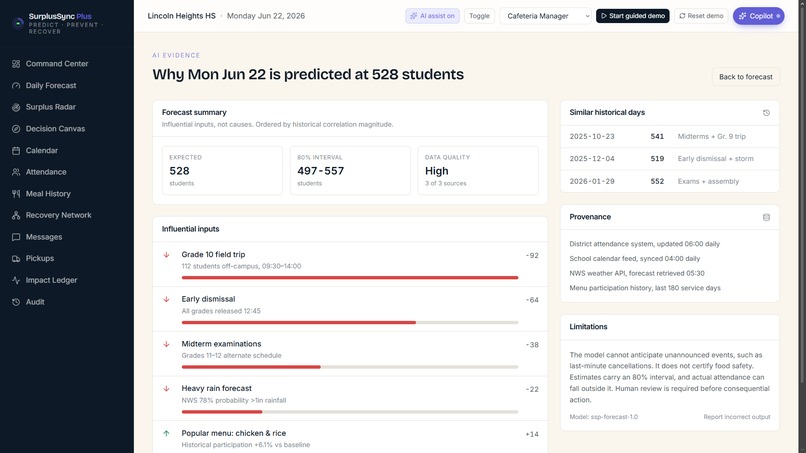
Task: Click the Early dismissal impact bar
Action: [350, 322]
